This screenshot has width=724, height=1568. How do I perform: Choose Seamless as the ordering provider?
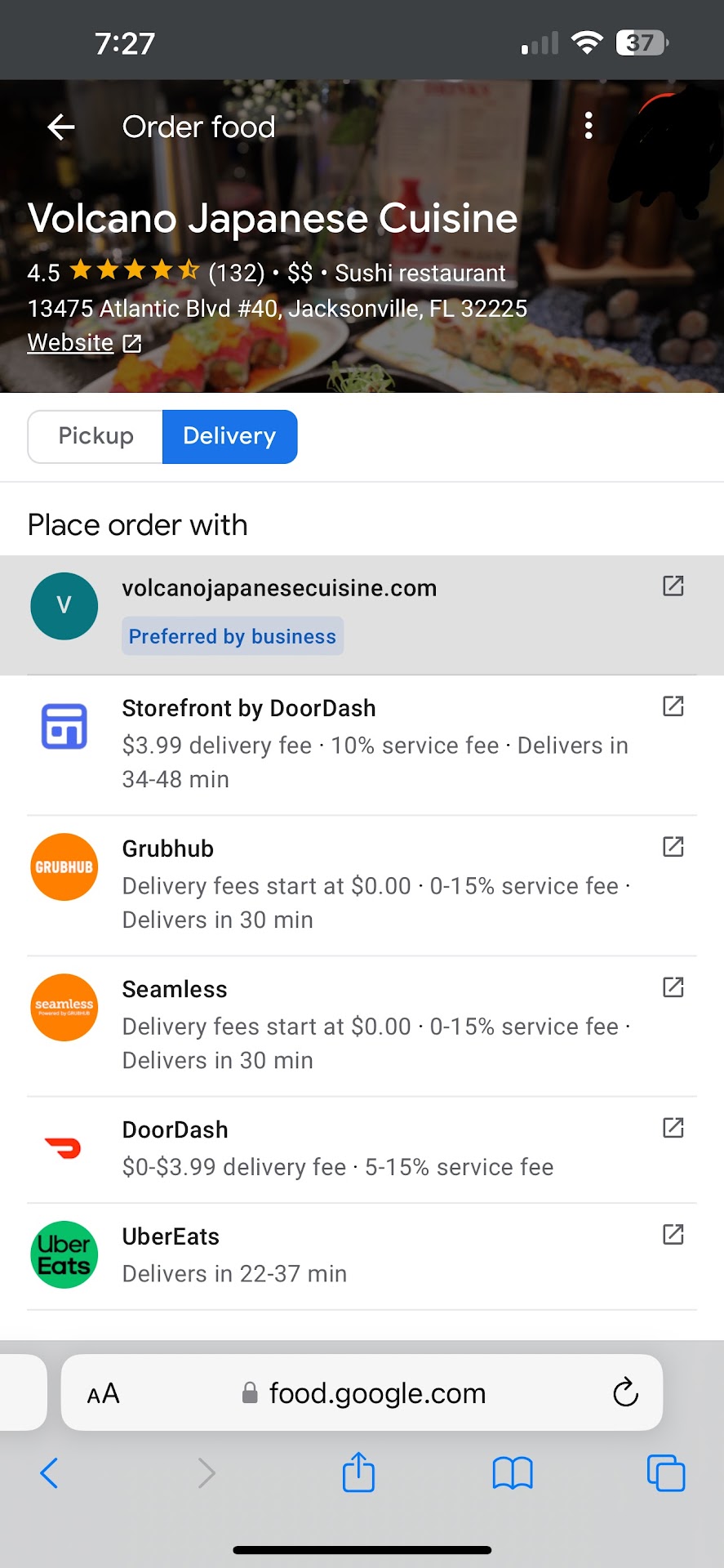[x=175, y=989]
